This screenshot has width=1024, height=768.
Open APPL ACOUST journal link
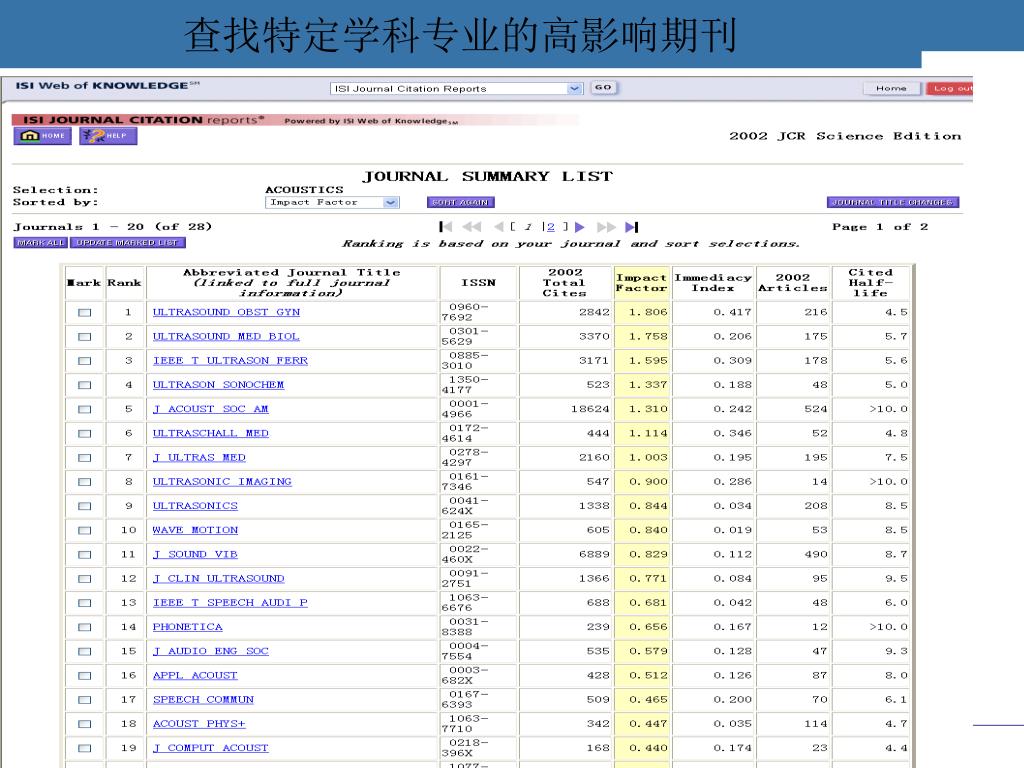(x=195, y=675)
